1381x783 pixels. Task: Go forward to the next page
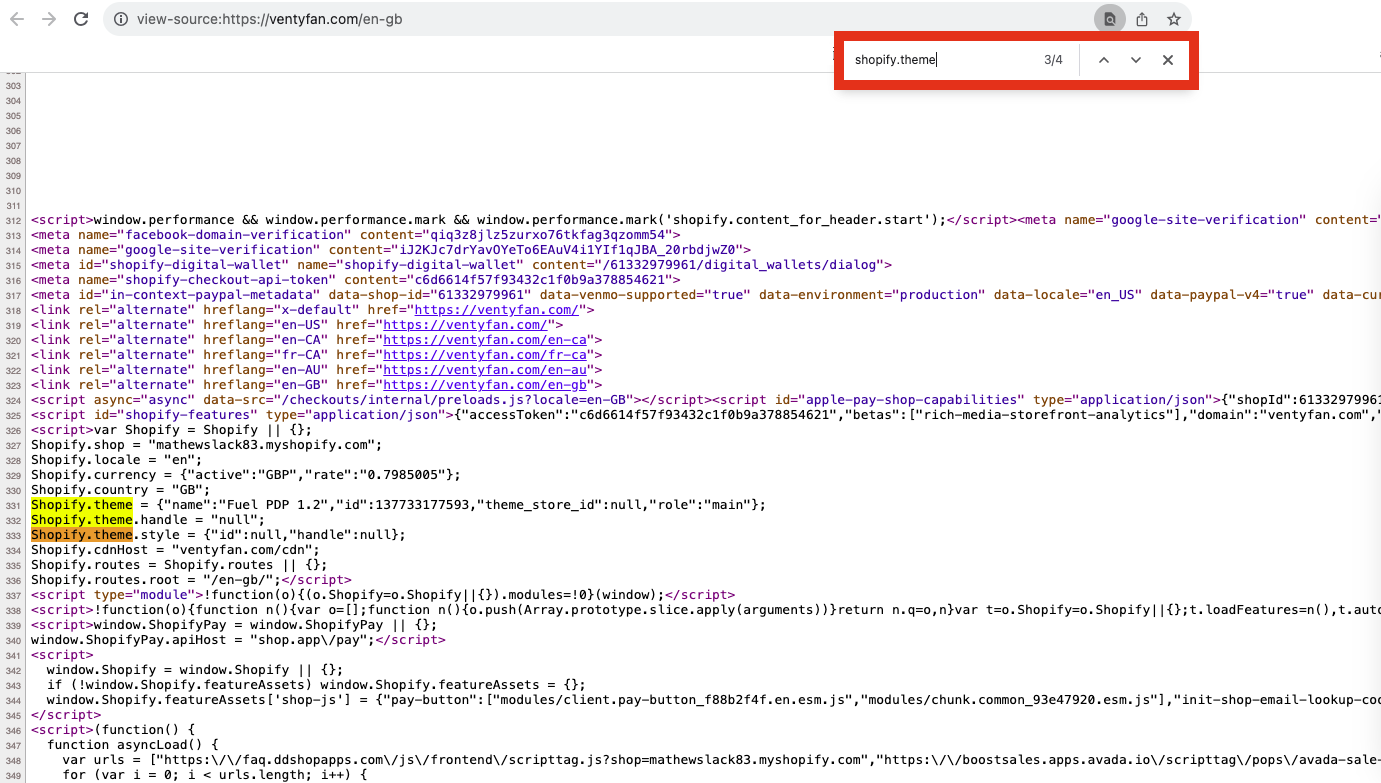point(49,19)
